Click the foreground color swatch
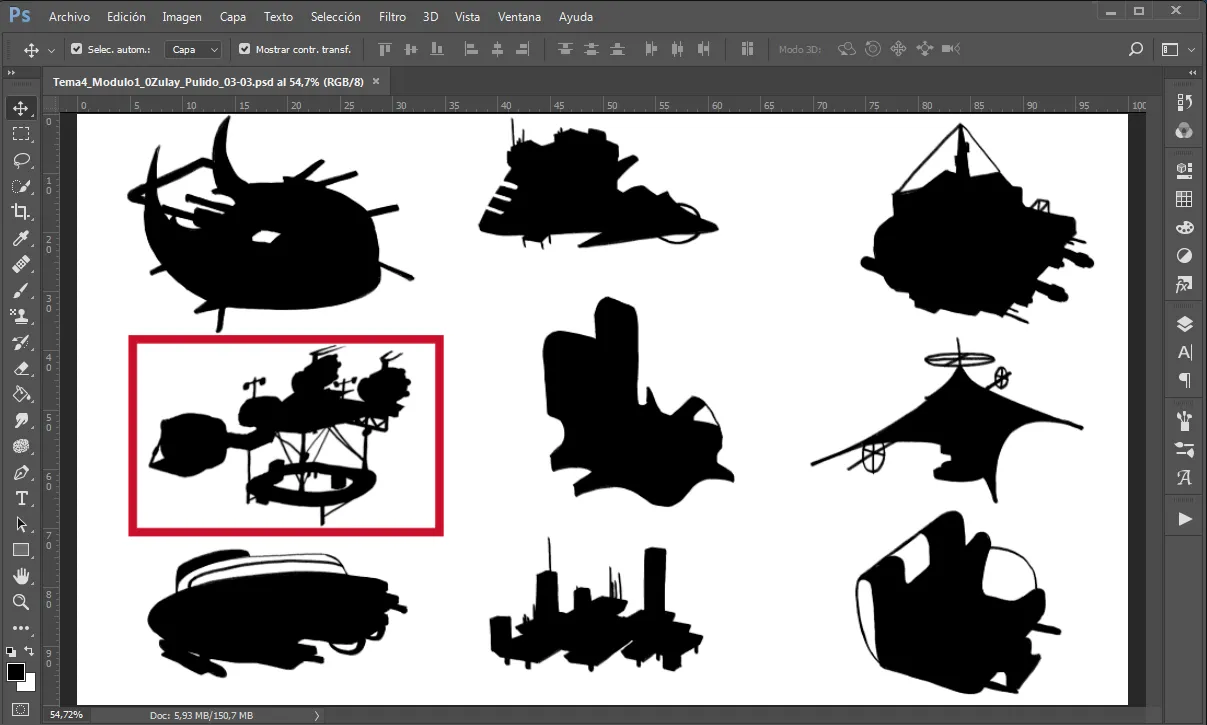This screenshot has height=725, width=1207. [15, 672]
